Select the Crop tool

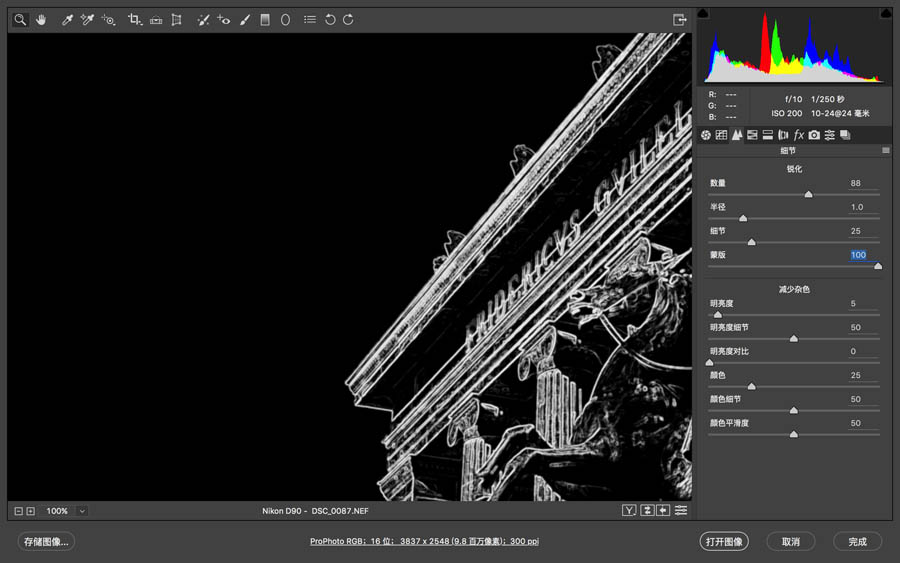134,20
